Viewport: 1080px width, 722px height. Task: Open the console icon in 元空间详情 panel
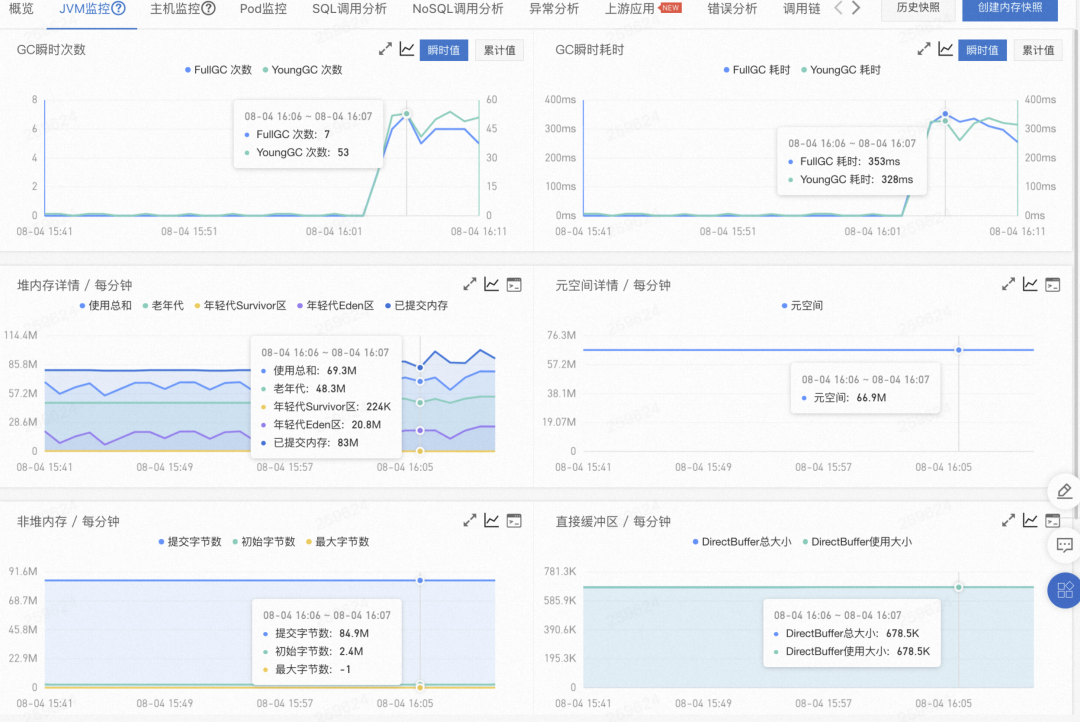1052,285
